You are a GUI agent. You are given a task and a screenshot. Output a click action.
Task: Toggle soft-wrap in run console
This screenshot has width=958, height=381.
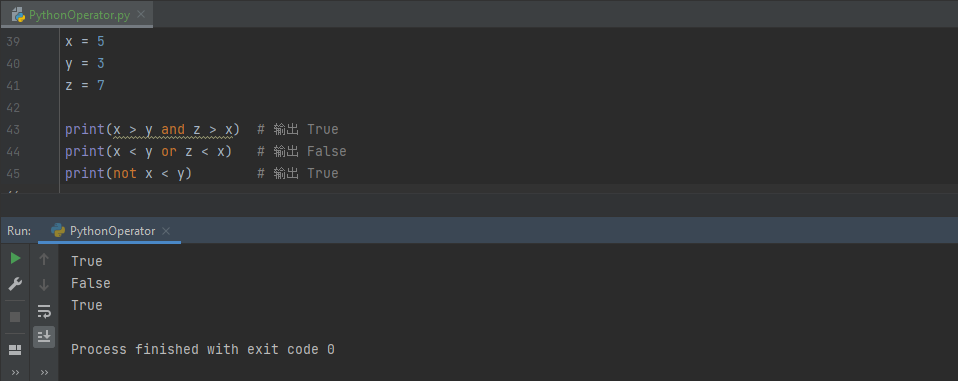tap(44, 311)
